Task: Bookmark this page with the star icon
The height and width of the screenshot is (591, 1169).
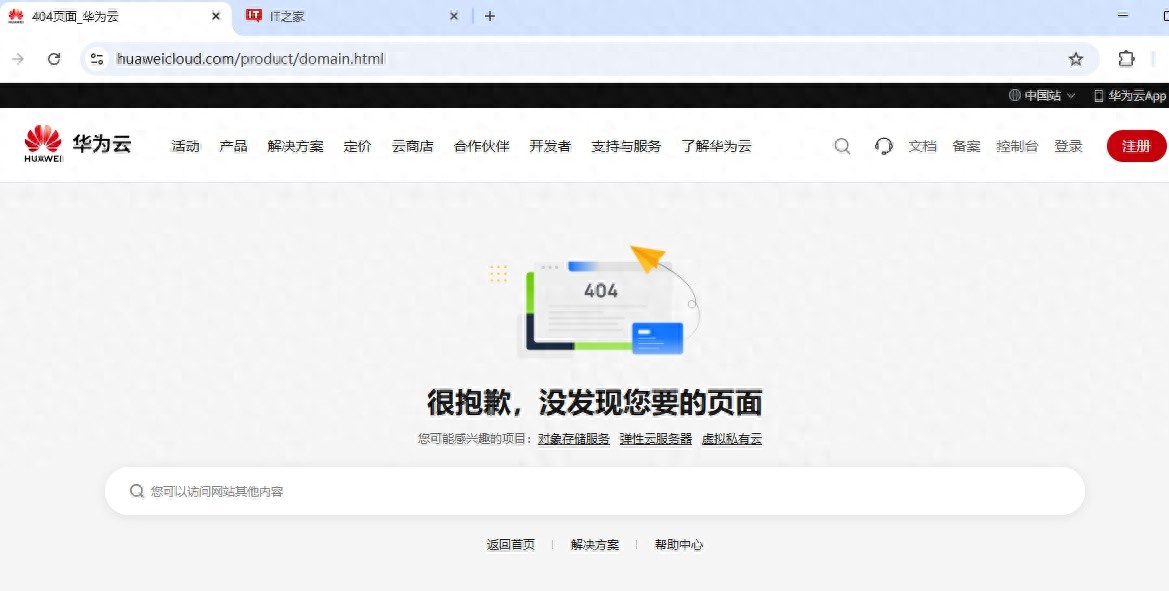Action: point(1076,59)
